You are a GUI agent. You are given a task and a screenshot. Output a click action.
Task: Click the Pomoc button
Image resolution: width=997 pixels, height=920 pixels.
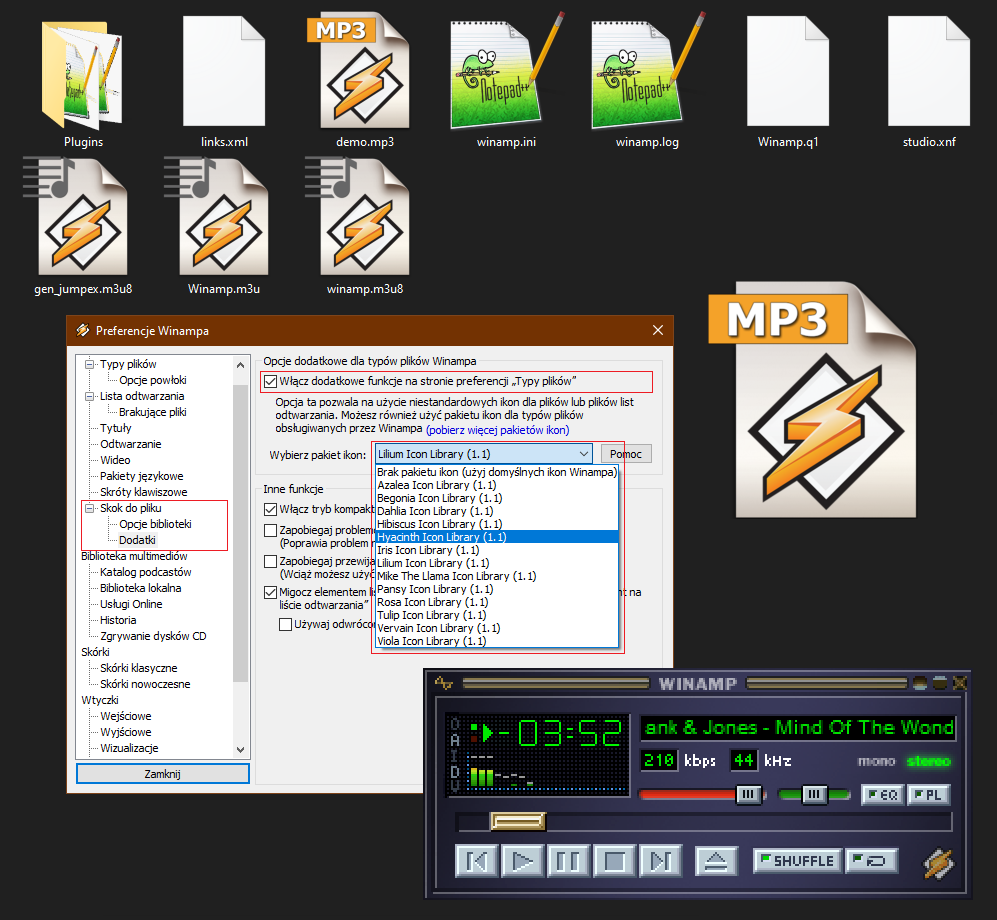tap(626, 454)
